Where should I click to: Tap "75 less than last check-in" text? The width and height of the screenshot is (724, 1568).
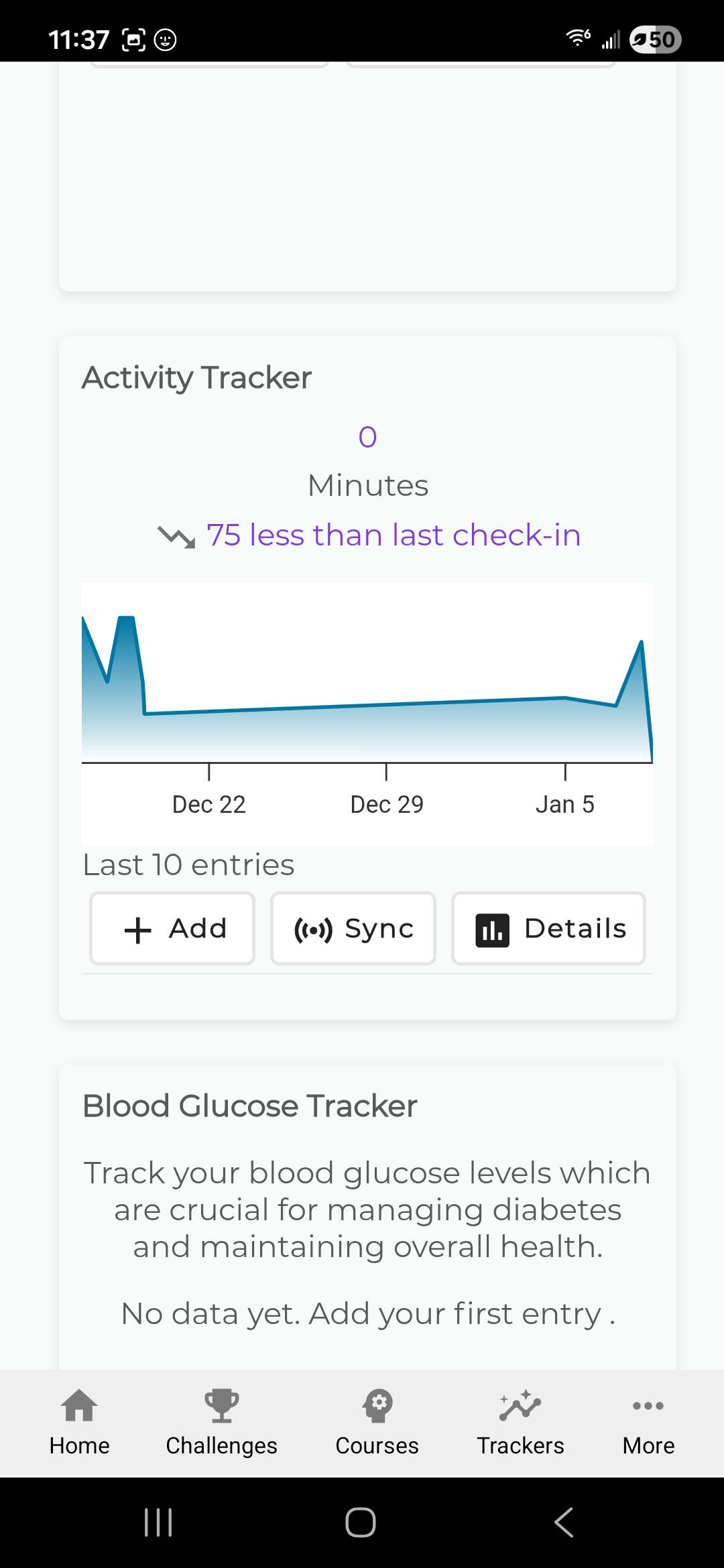(394, 535)
